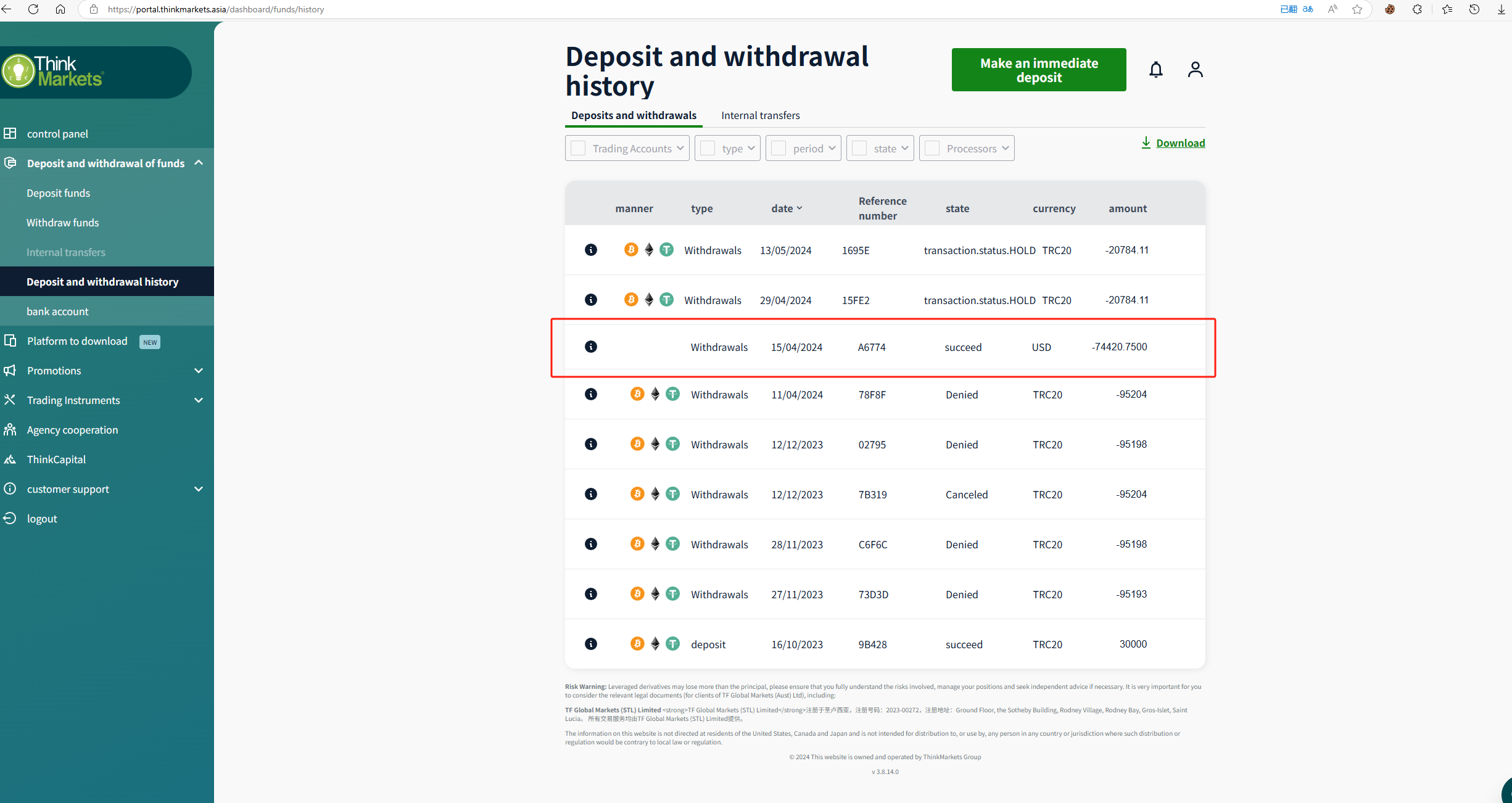
Task: Tick the Processors filter checkbox
Action: pyautogui.click(x=932, y=149)
